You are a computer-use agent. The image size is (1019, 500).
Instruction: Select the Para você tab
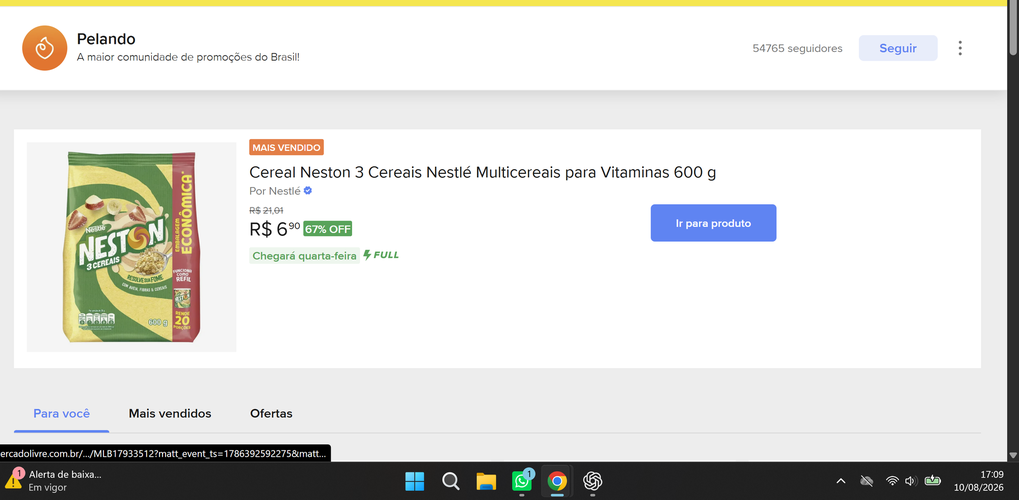[62, 414]
